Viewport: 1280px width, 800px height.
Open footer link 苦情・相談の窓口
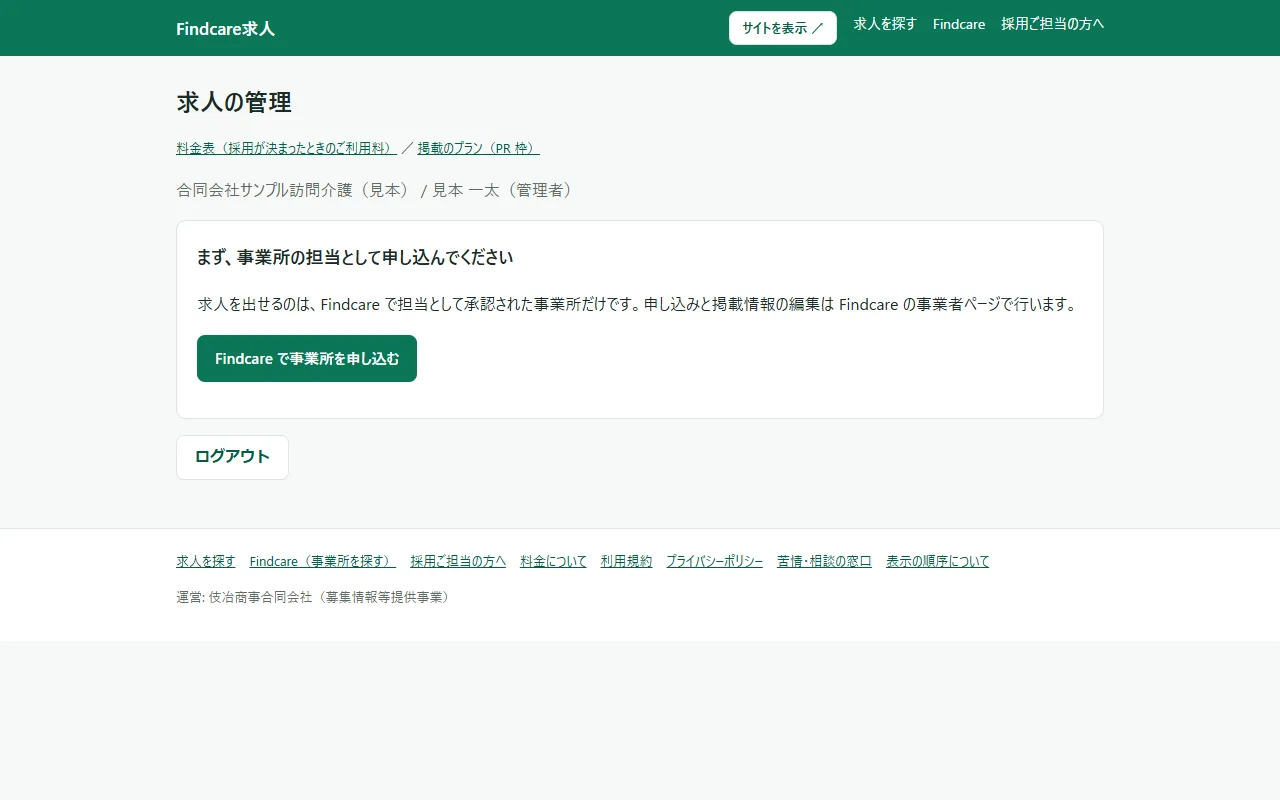click(x=824, y=561)
